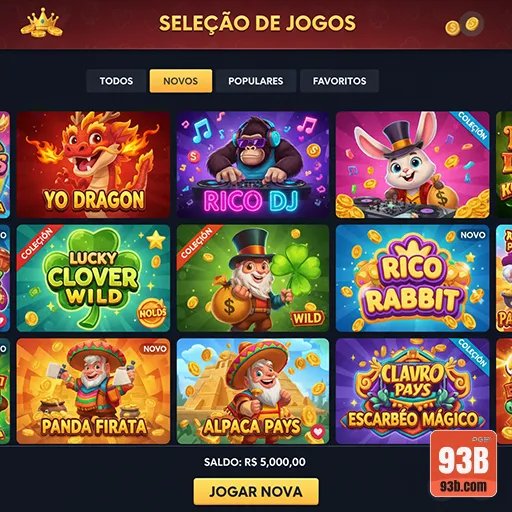Click the JOGAR NOVA button
Viewport: 512px width, 512px height.
256,492
